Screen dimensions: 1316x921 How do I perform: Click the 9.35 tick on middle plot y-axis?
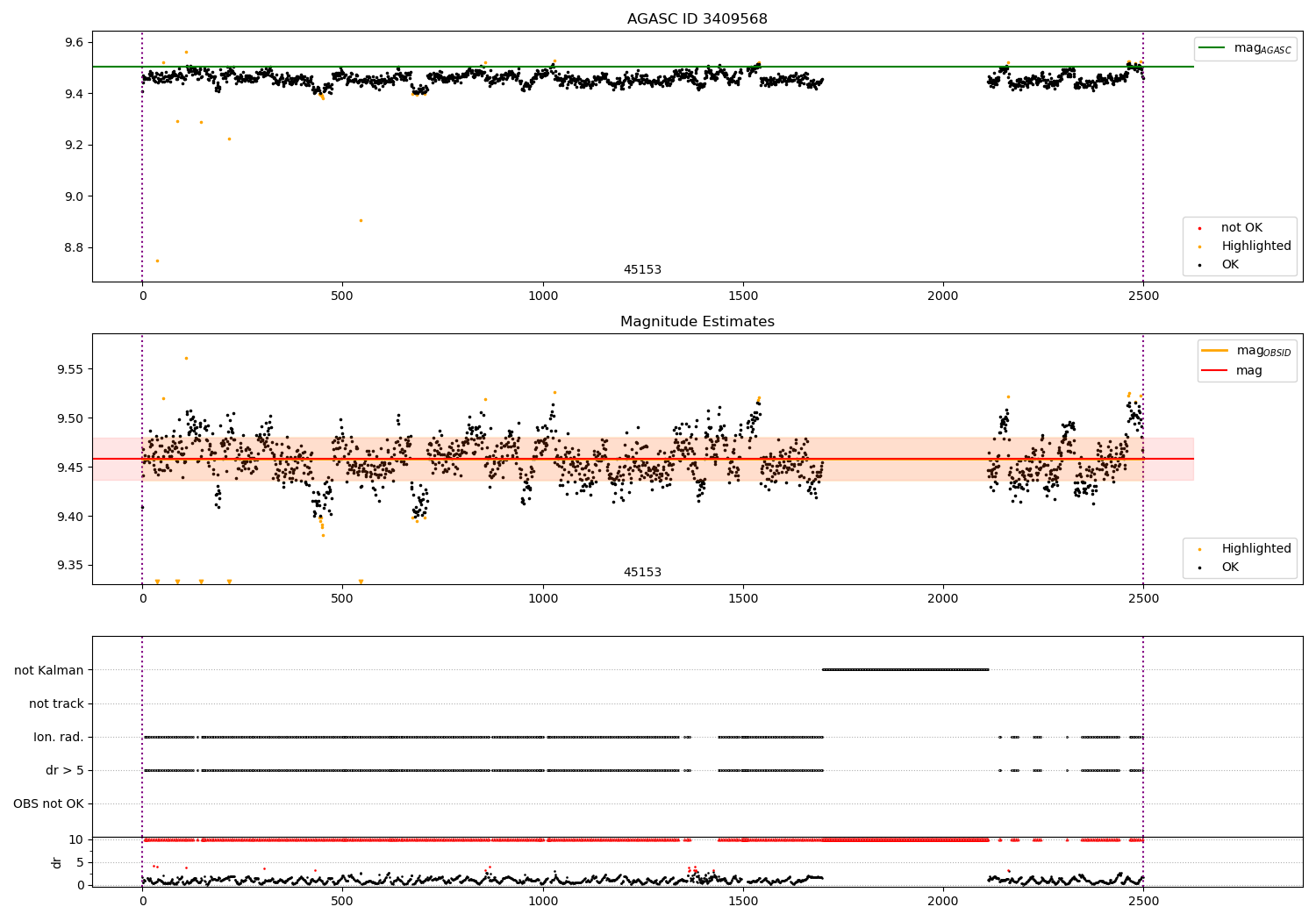(70, 566)
